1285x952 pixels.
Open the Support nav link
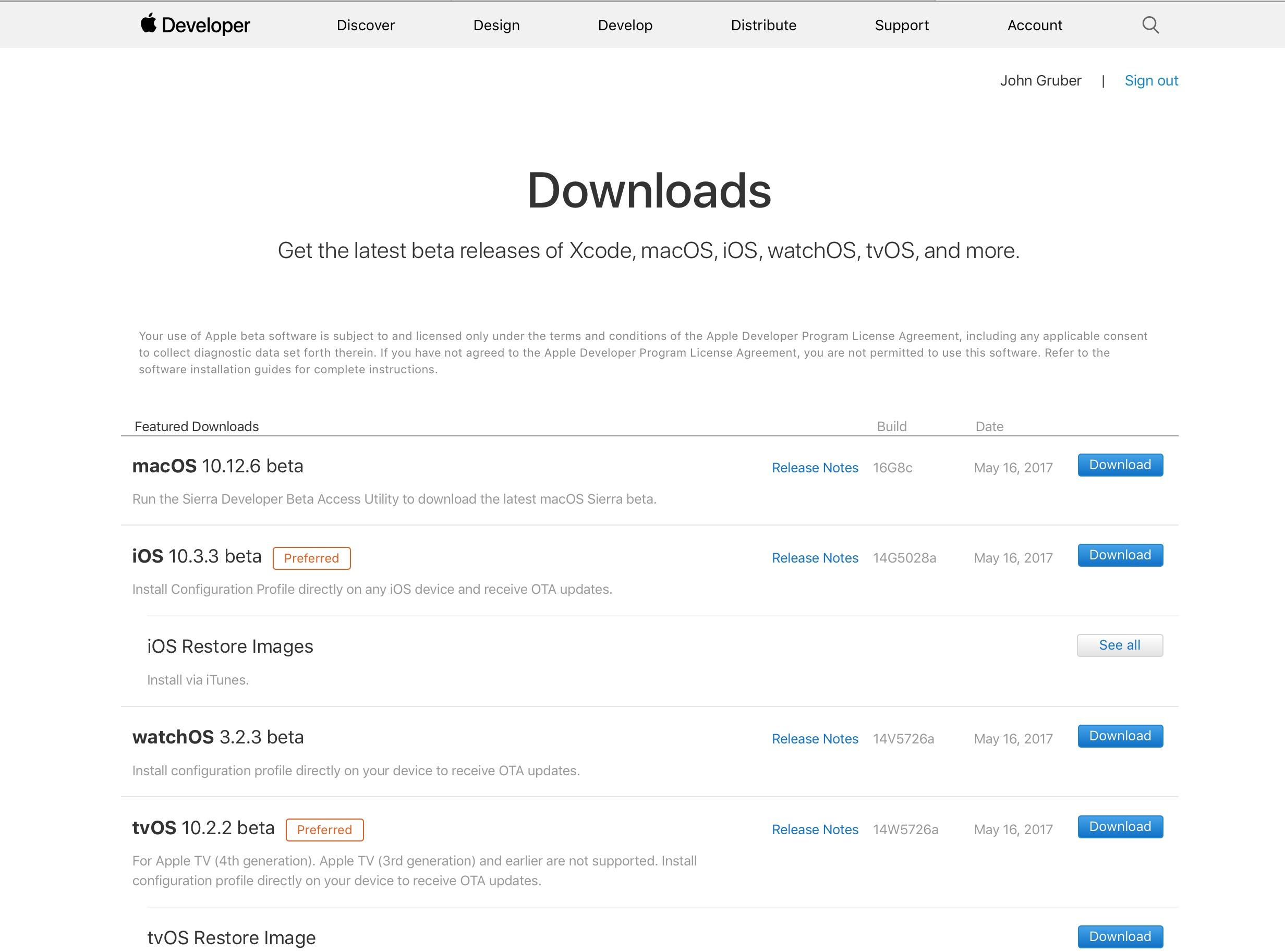tap(901, 26)
